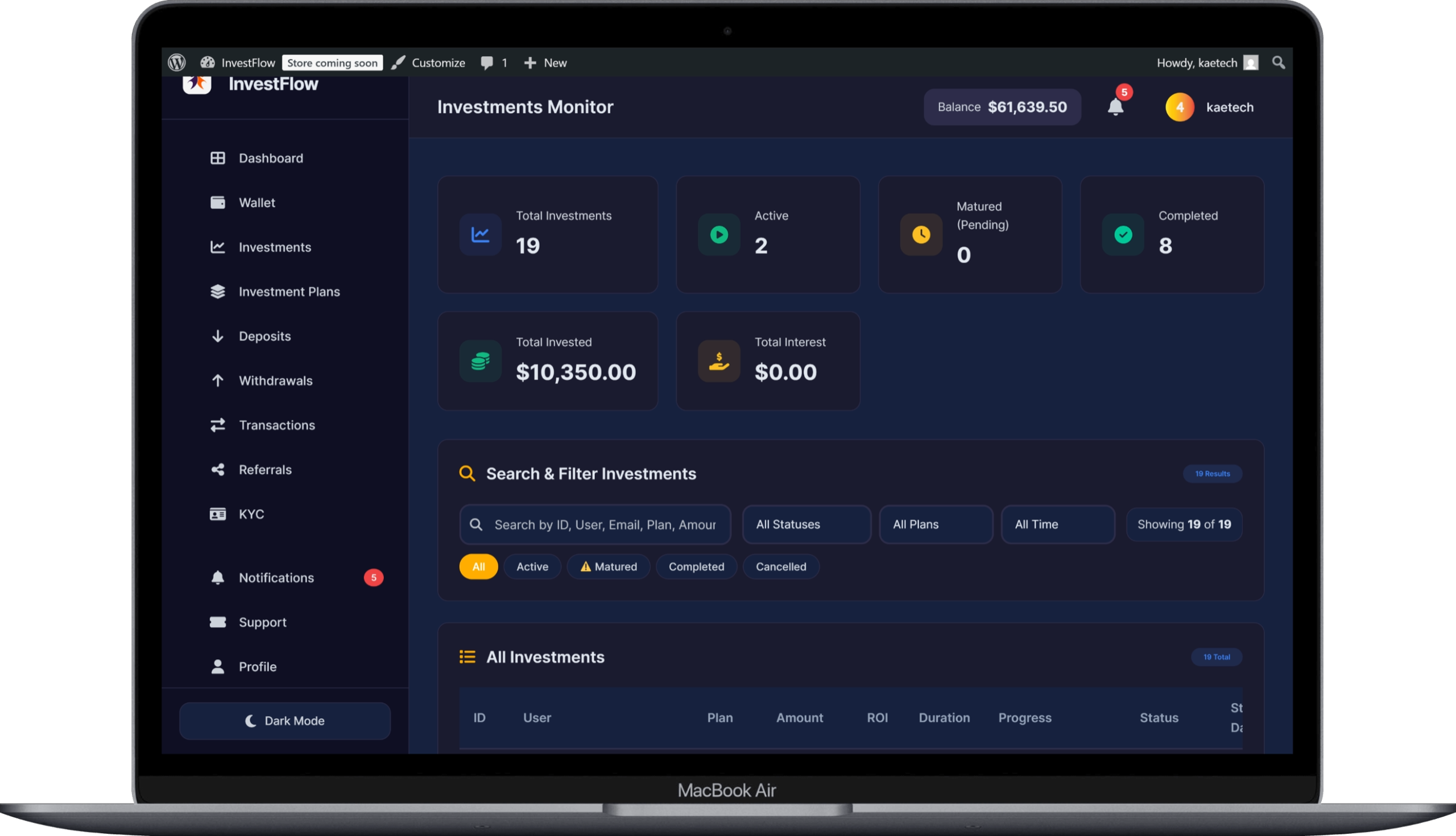1456x836 pixels.
Task: Open the admin bar search magnifier
Action: [1278, 62]
